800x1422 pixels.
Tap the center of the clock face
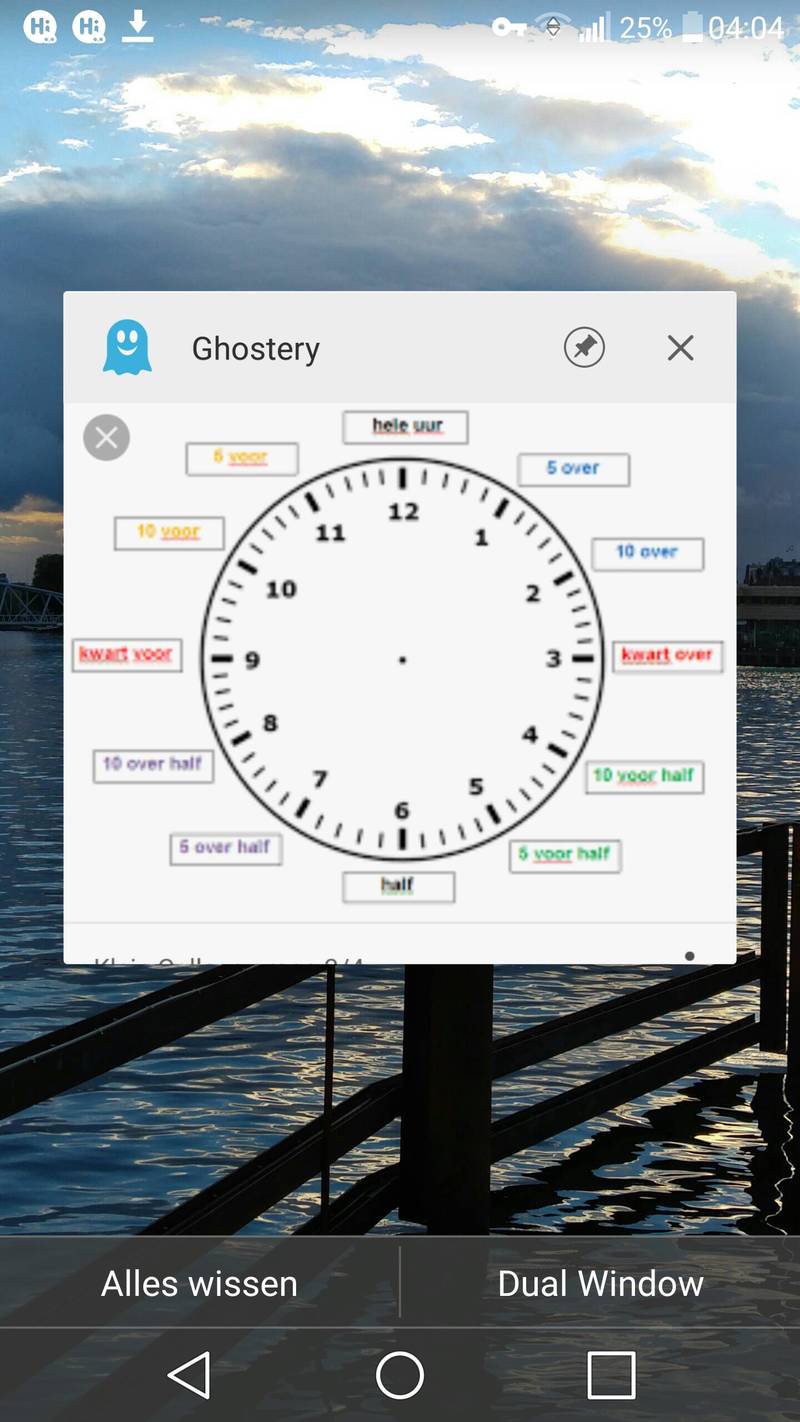coord(403,660)
